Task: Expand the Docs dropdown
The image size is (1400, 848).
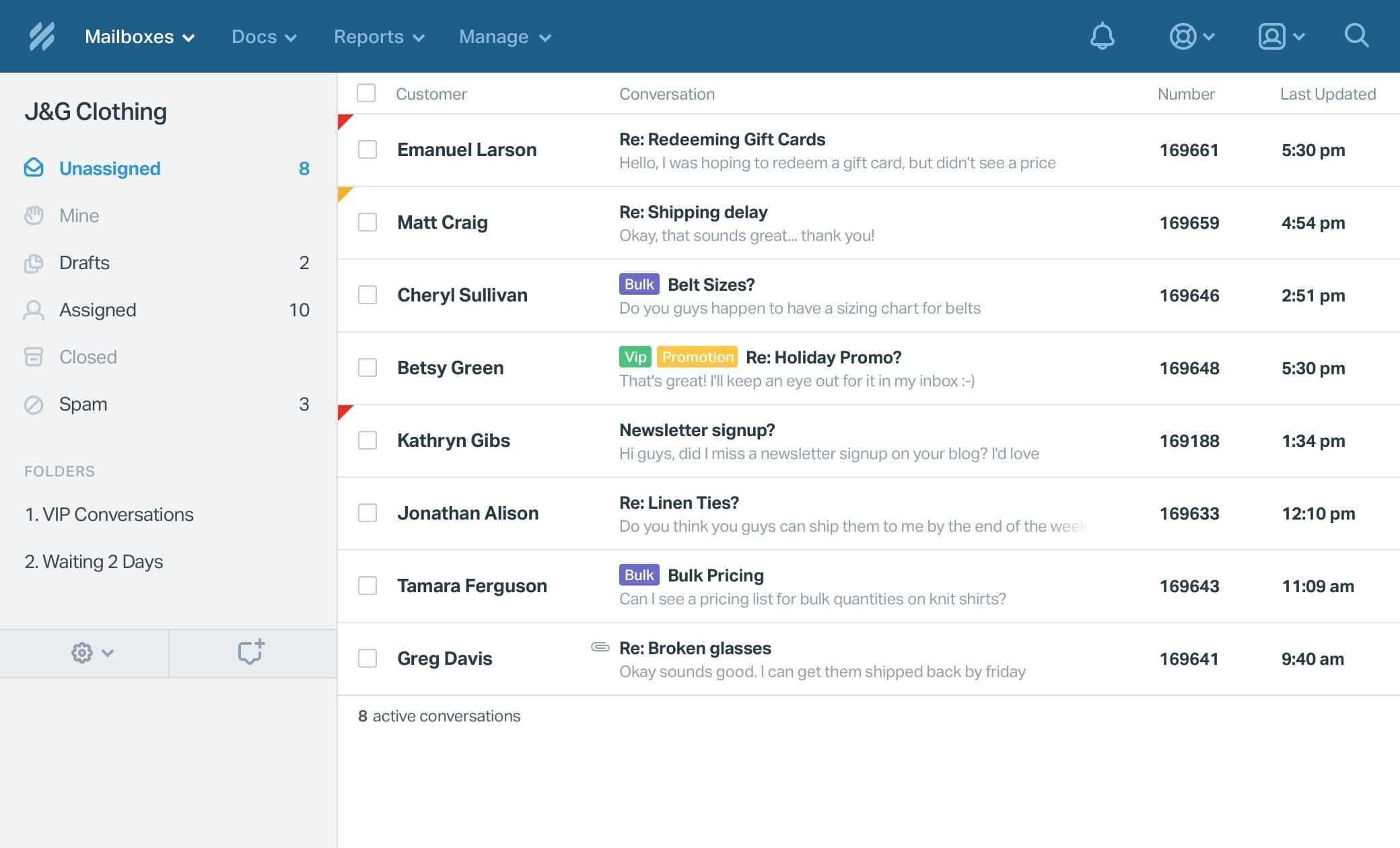Action: pos(265,37)
